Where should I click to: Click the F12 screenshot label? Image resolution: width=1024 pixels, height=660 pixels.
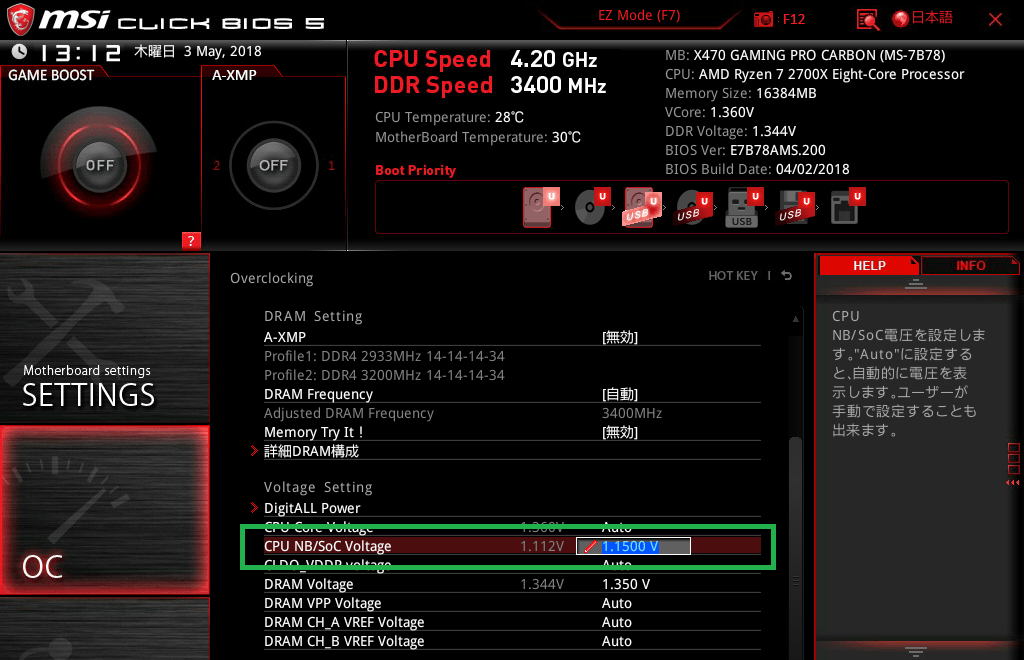click(x=793, y=20)
